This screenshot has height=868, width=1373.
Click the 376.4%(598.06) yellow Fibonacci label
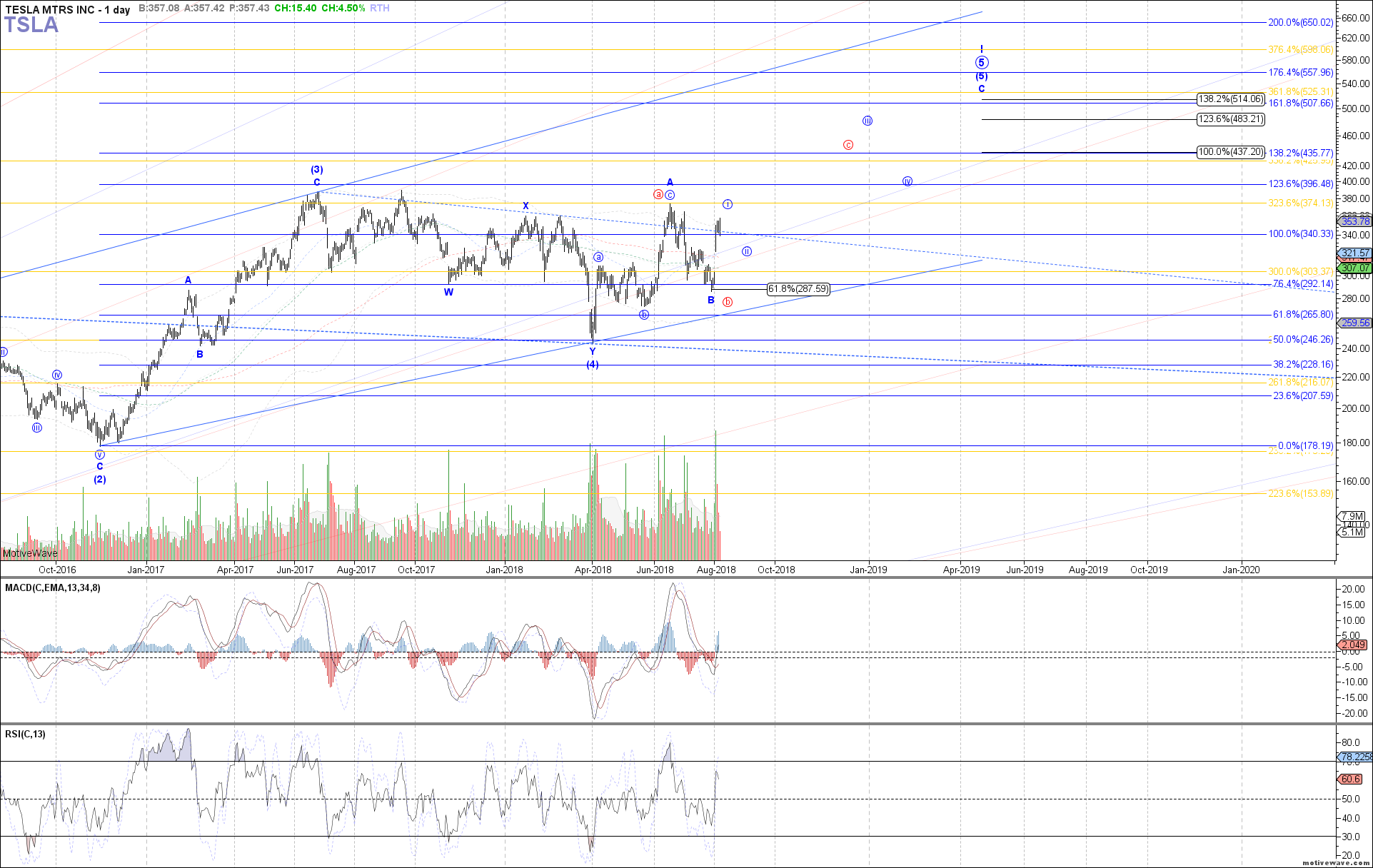tap(1300, 50)
